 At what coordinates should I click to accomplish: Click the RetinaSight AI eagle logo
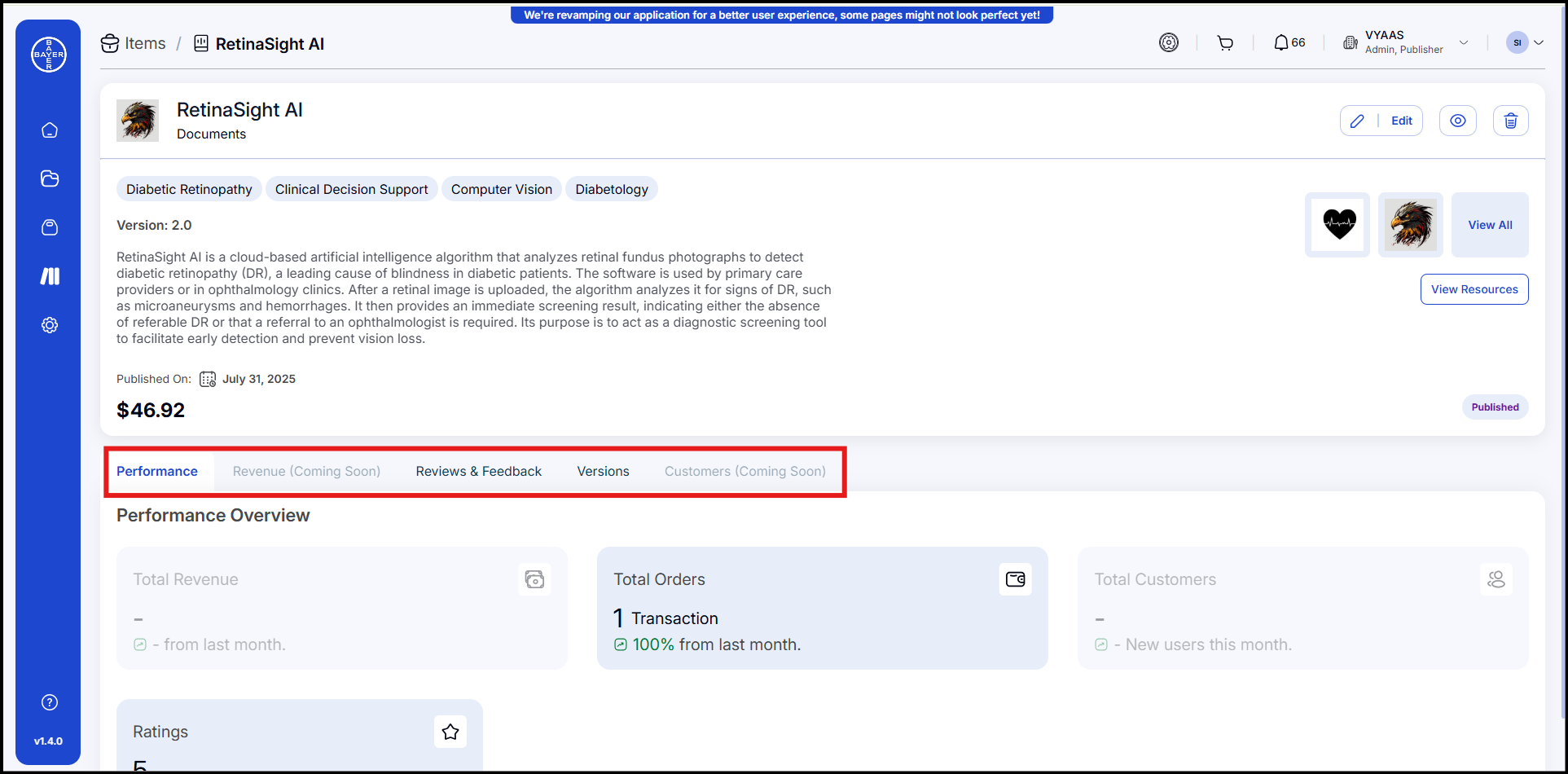(x=138, y=121)
